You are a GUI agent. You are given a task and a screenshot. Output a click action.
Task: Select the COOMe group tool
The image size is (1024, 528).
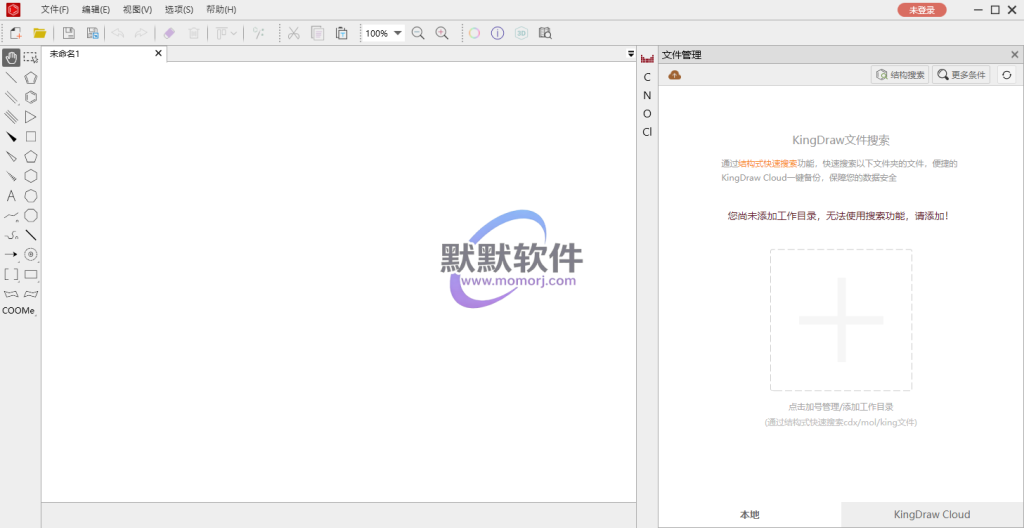pos(18,311)
